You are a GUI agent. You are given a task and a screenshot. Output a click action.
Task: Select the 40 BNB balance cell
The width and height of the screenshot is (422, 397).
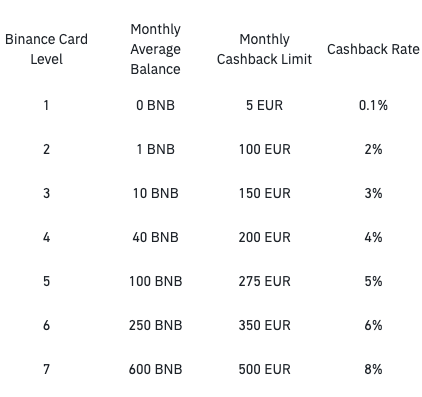[x=155, y=237]
